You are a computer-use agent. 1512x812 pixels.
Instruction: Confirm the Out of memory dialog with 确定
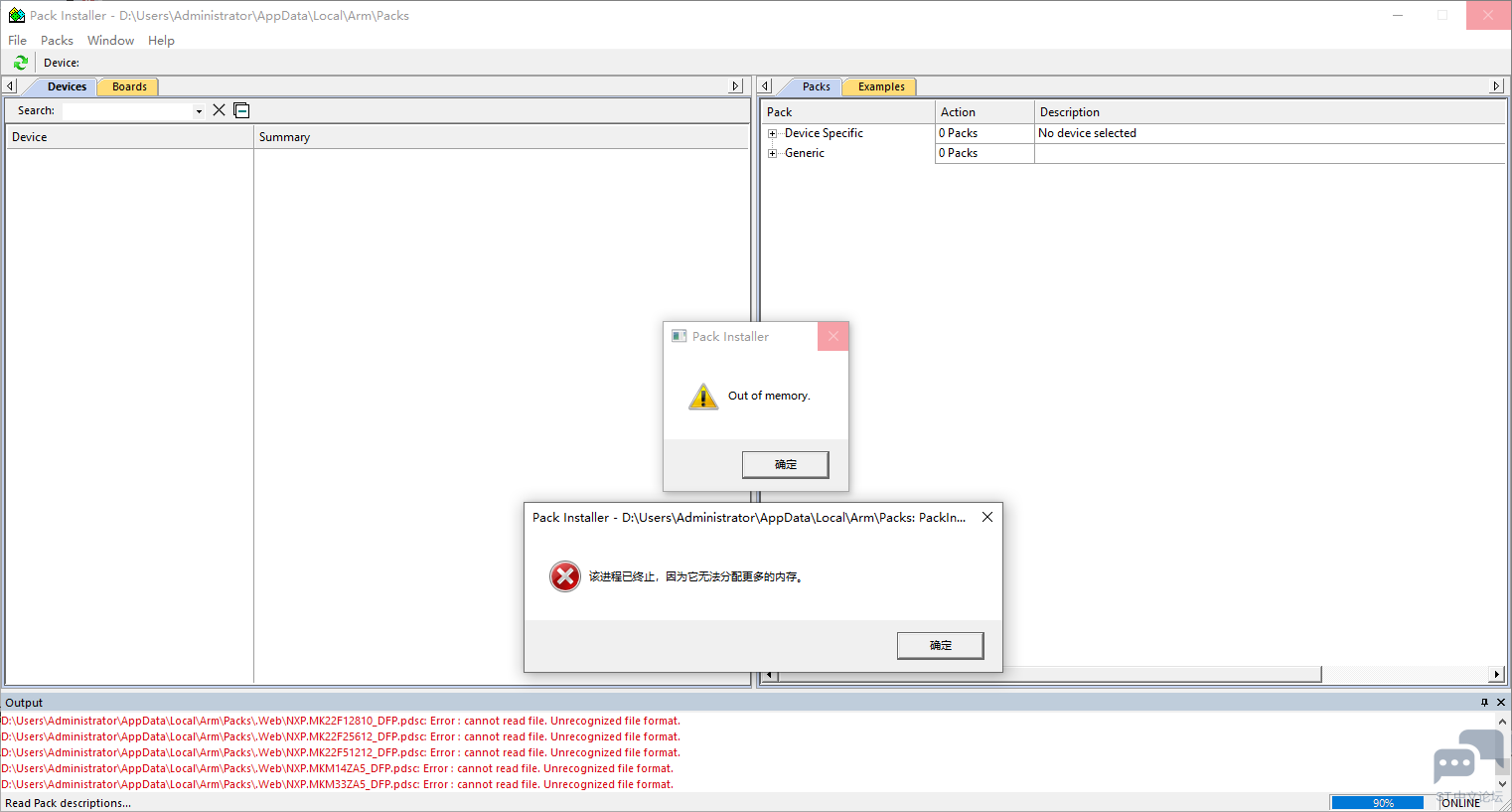tap(786, 464)
